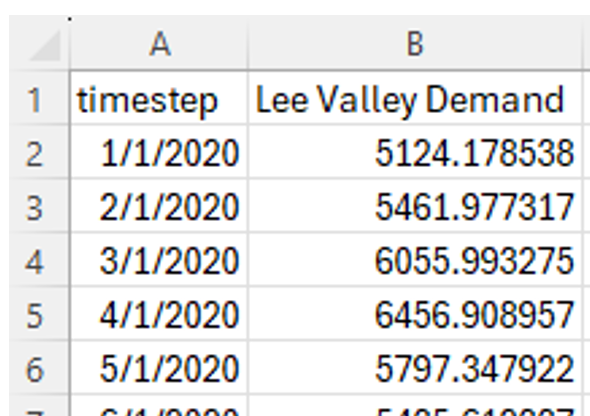This screenshot has width=590, height=416.
Task: Click the 'timestep' header cell
Action: (x=159, y=97)
